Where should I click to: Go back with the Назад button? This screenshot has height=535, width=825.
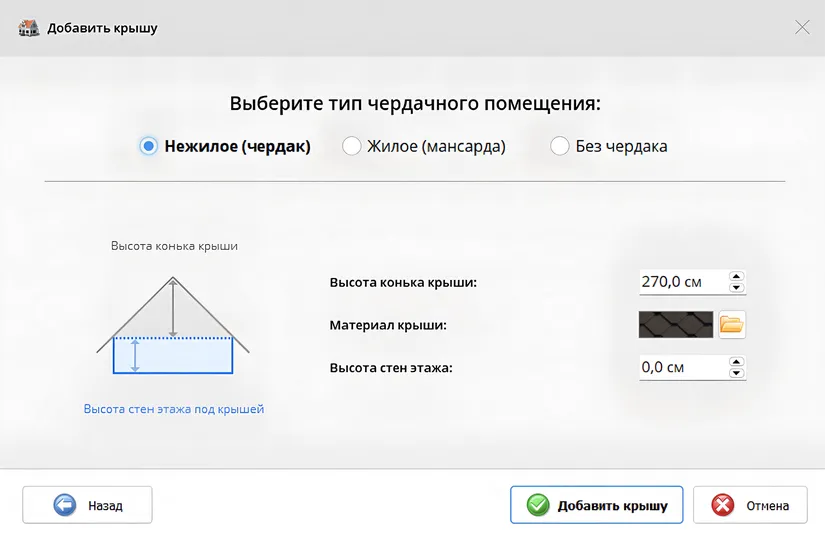click(x=87, y=505)
